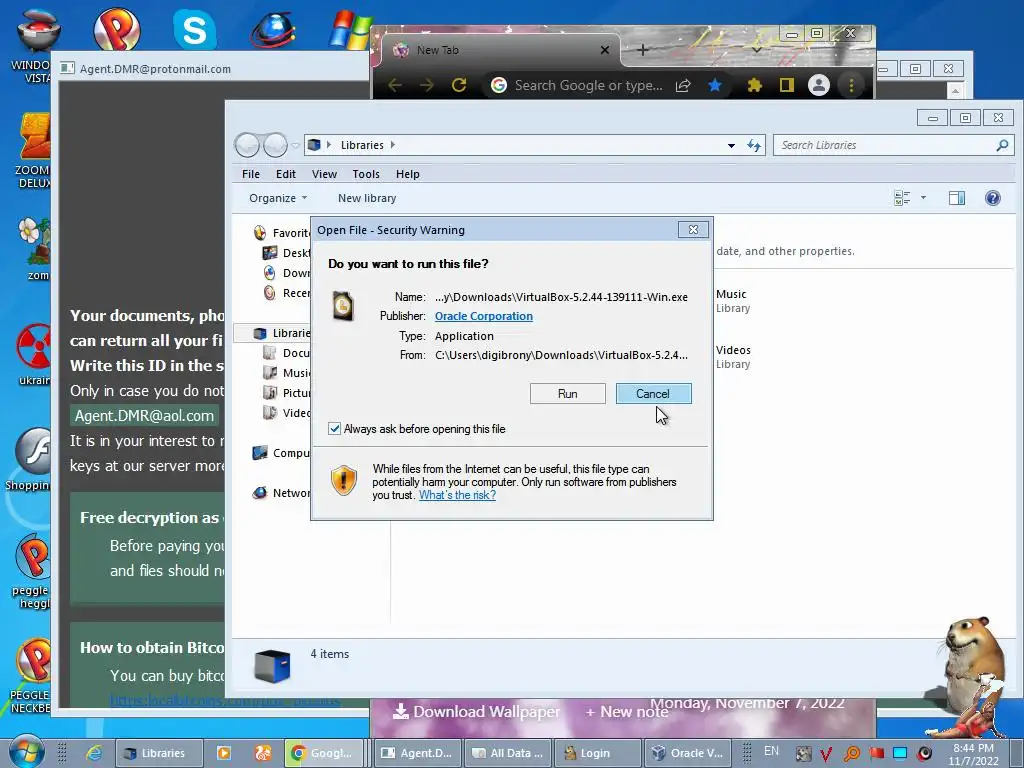This screenshot has height=768, width=1024.
Task: Click the refresh icon beside the address bar
Action: pyautogui.click(x=754, y=146)
